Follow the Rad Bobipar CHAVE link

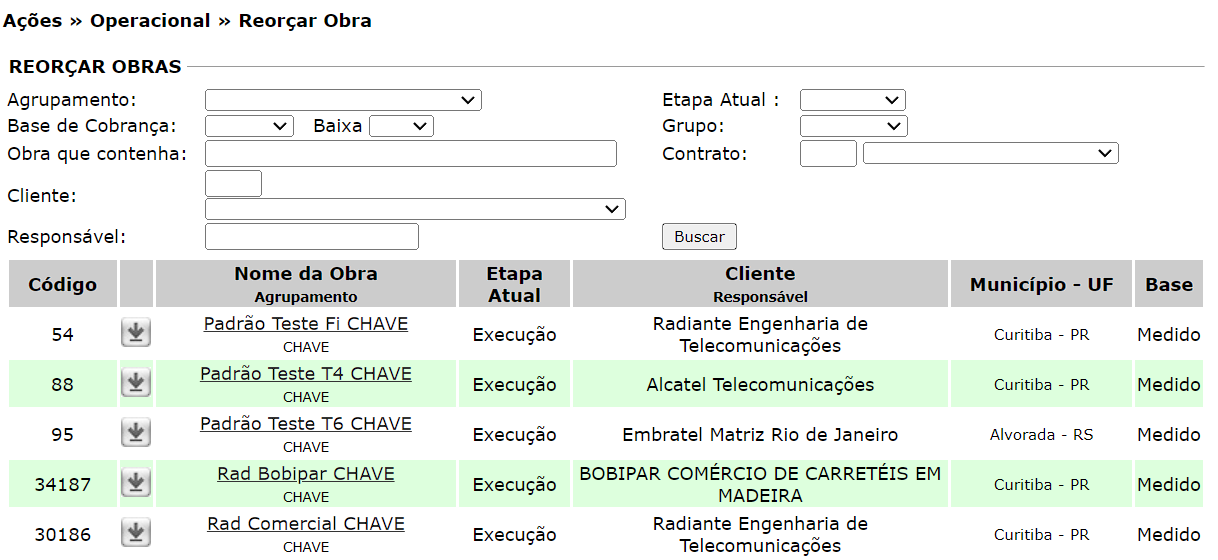[306, 474]
